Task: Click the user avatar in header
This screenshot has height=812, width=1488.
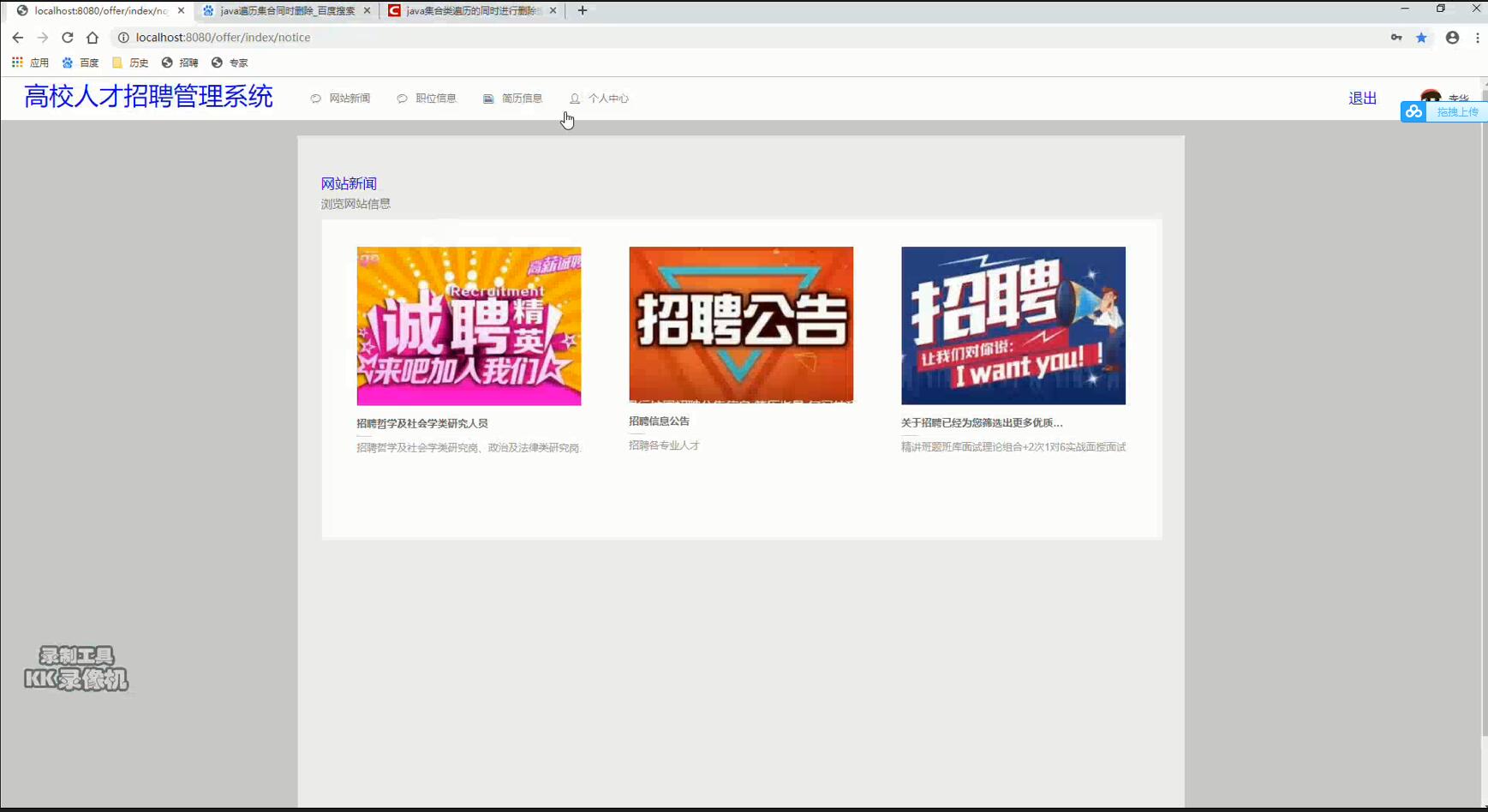Action: click(1431, 97)
